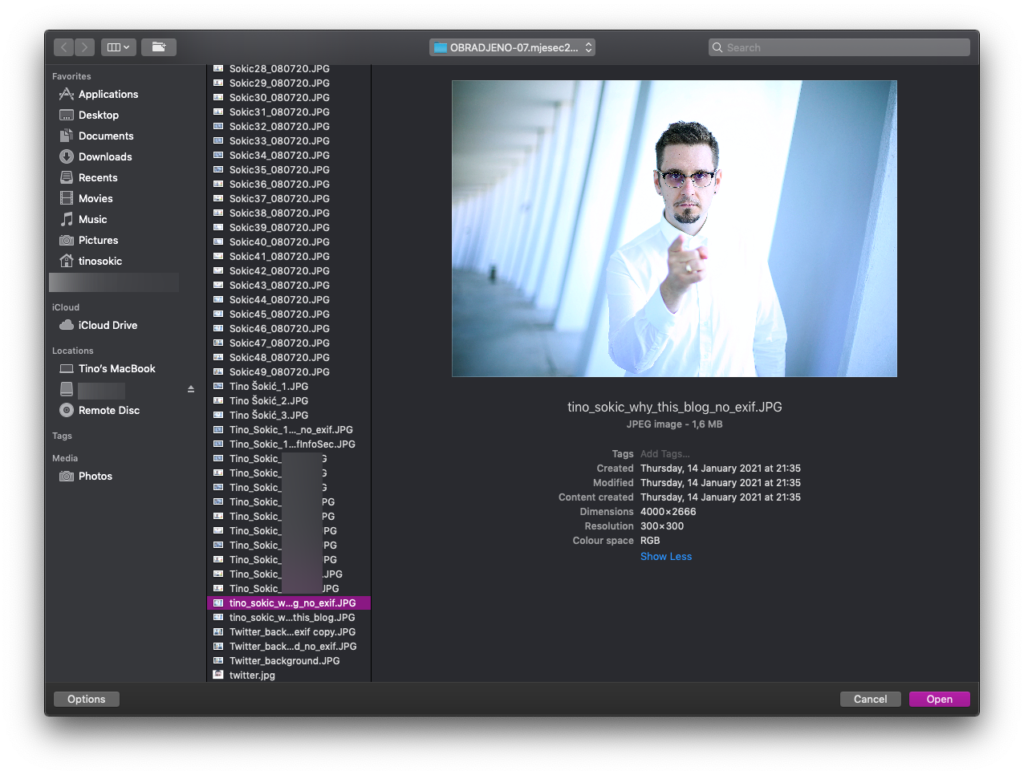
Task: Select Sokic40_080720.JPG in the file list
Action: pyautogui.click(x=279, y=242)
